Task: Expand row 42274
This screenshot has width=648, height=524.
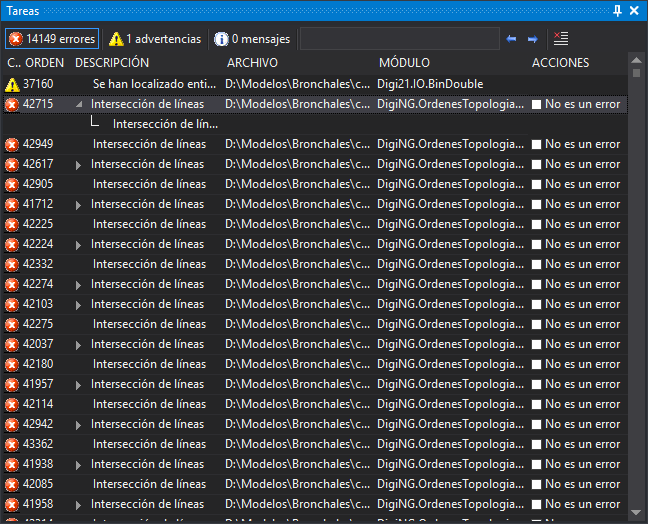Action: tap(78, 285)
